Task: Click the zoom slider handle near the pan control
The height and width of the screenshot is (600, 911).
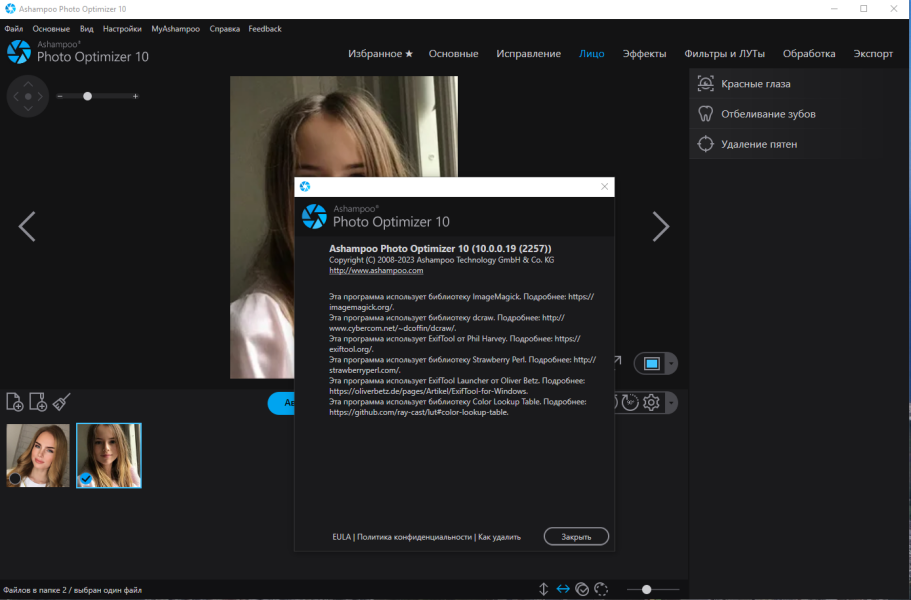Action: click(87, 96)
